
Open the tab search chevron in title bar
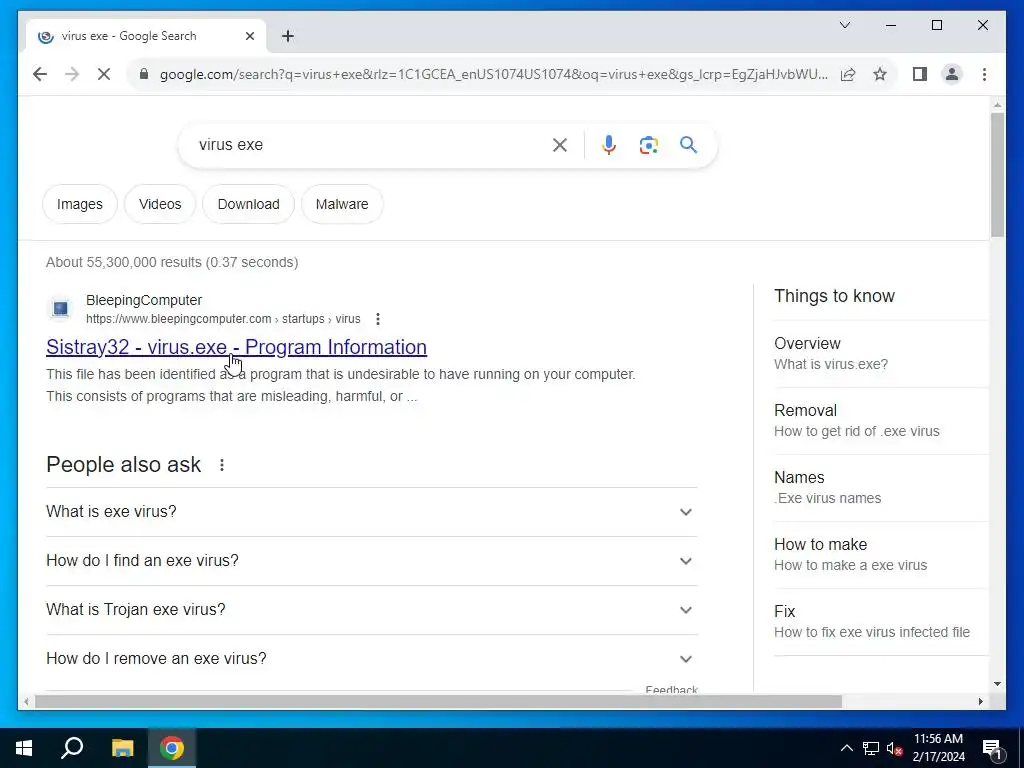pyautogui.click(x=844, y=25)
